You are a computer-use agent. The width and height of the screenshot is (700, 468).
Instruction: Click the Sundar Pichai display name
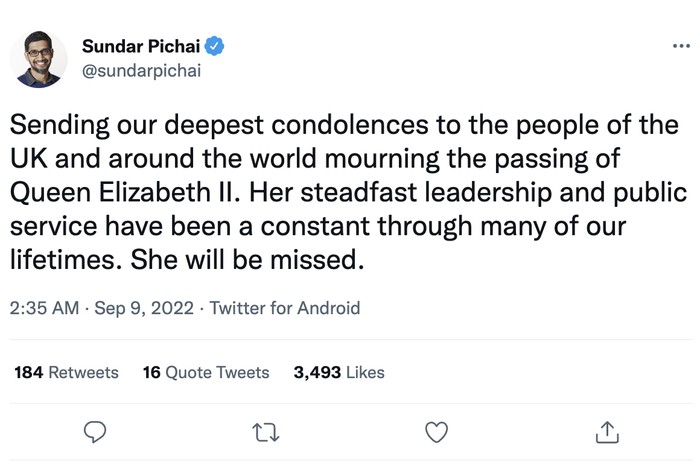[140, 47]
